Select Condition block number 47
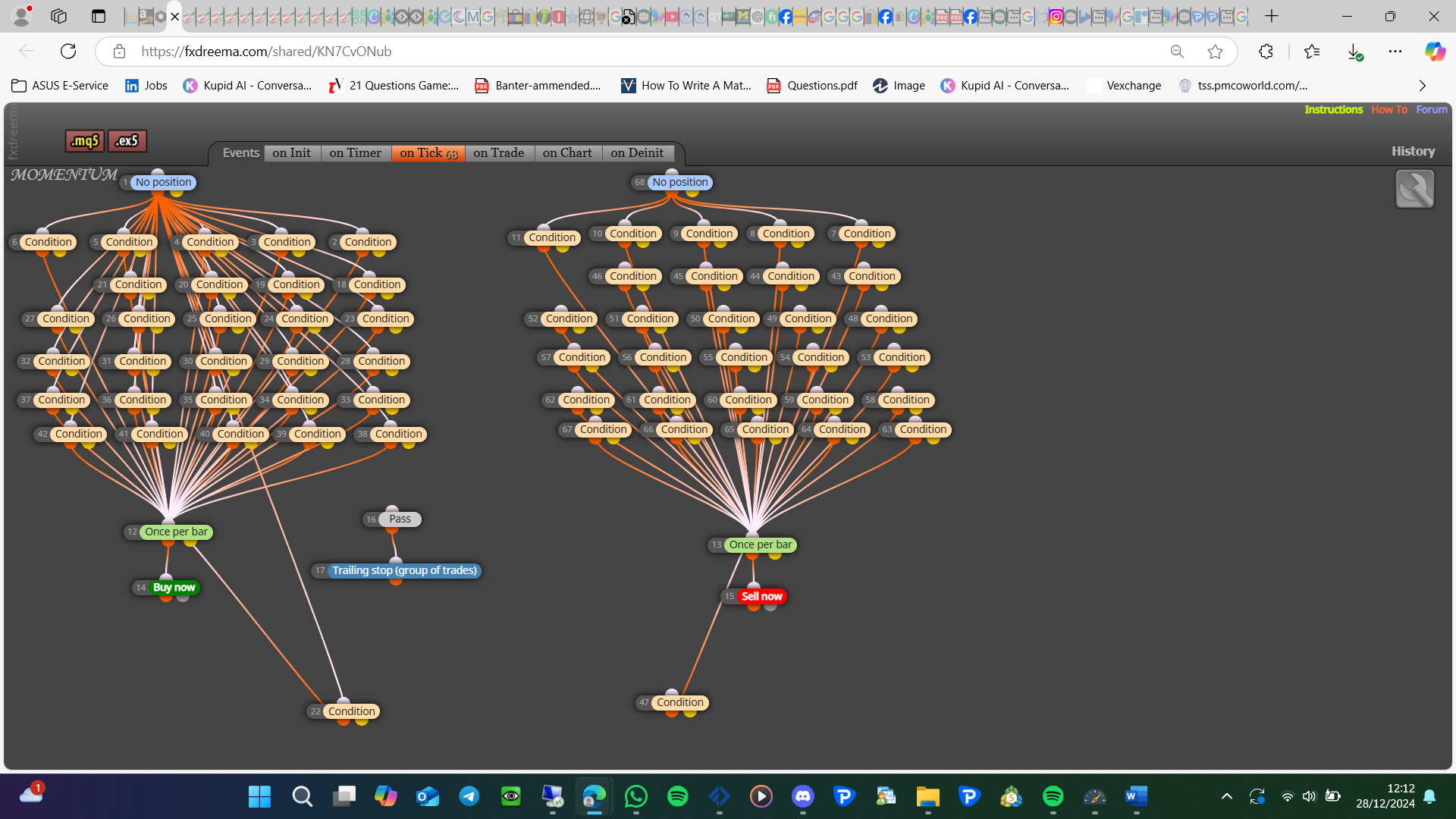The height and width of the screenshot is (819, 1456). (x=680, y=703)
